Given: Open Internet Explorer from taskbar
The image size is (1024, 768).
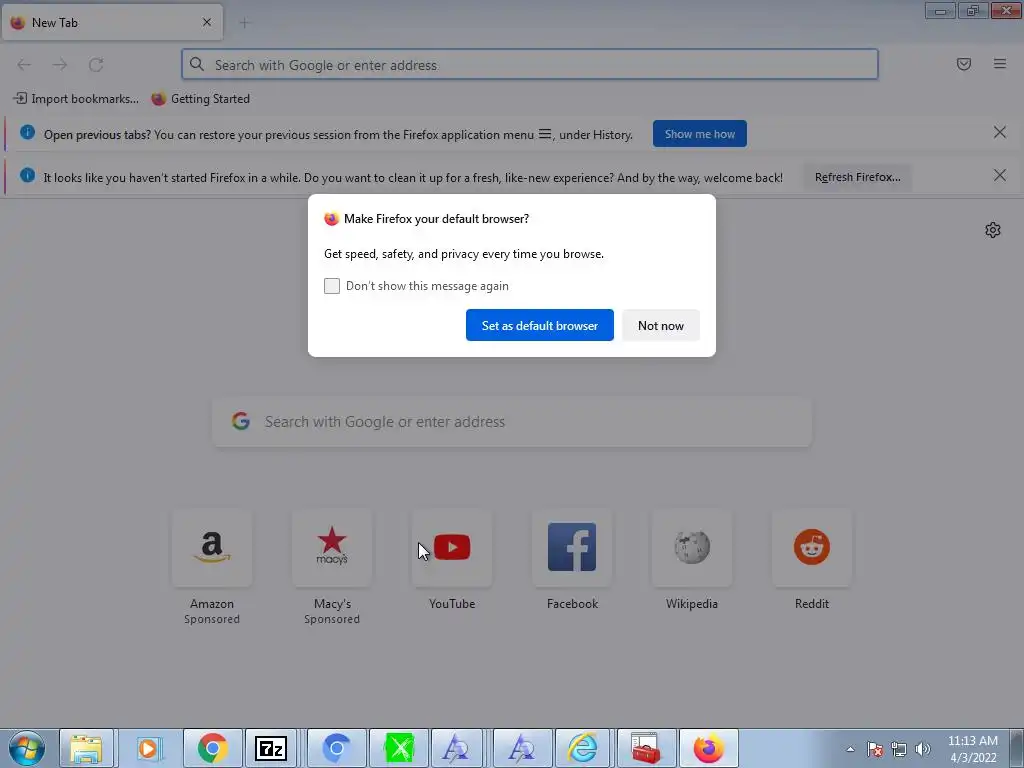Looking at the screenshot, I should pyautogui.click(x=582, y=748).
